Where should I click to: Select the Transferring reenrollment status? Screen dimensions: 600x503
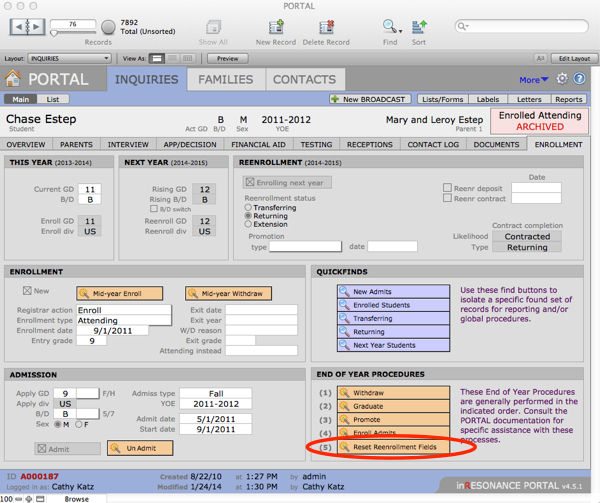[x=249, y=207]
